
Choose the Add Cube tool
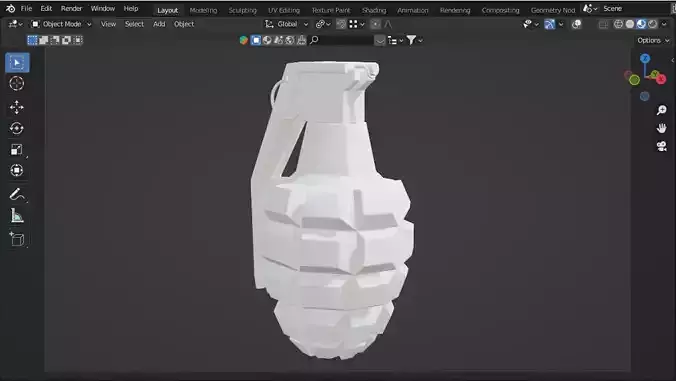(17, 239)
